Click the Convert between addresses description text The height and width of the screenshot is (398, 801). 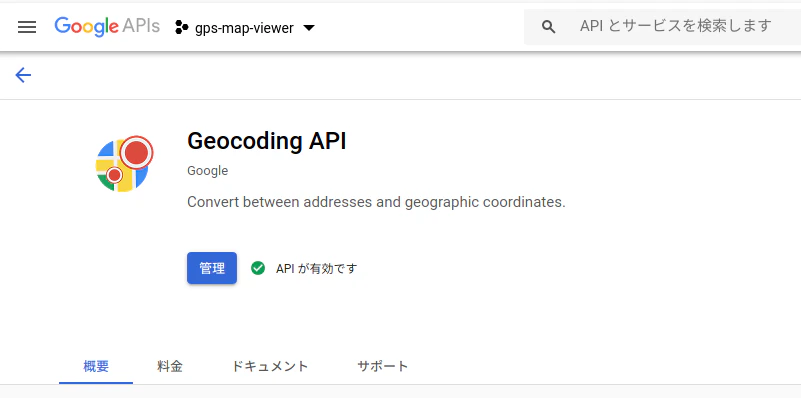pos(376,202)
